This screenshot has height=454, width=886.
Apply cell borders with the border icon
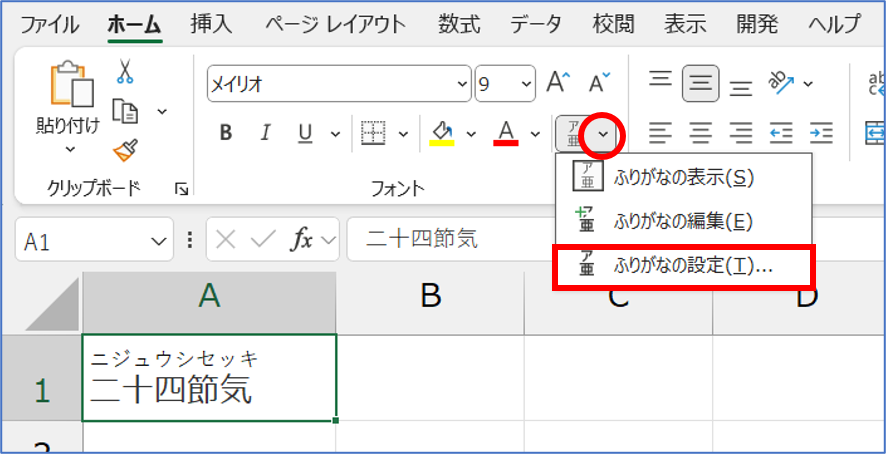(x=373, y=133)
